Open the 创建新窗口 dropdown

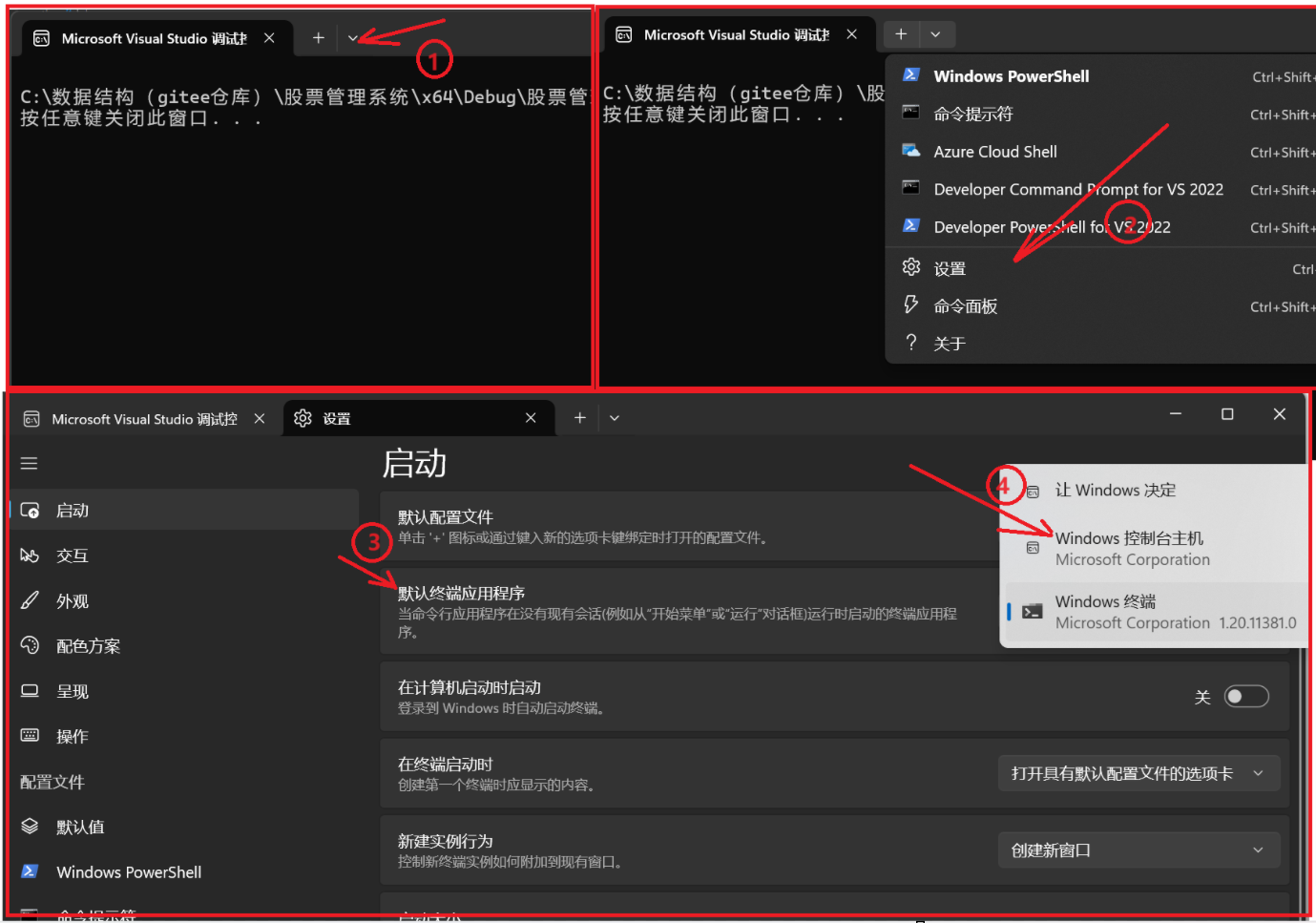[1138, 850]
